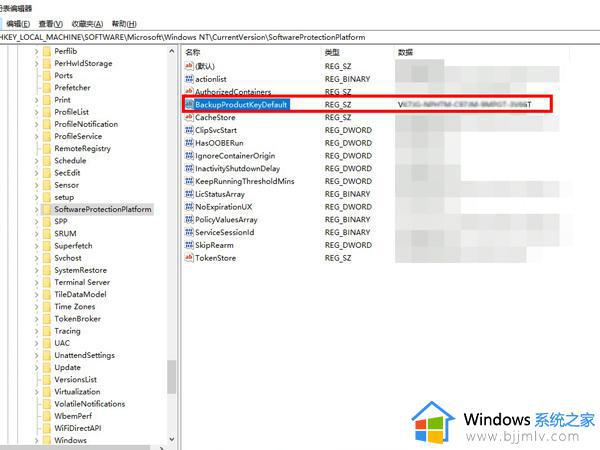Click the HasOOBERun DWORD value icon
The height and width of the screenshot is (450, 600).
pyautogui.click(x=189, y=143)
